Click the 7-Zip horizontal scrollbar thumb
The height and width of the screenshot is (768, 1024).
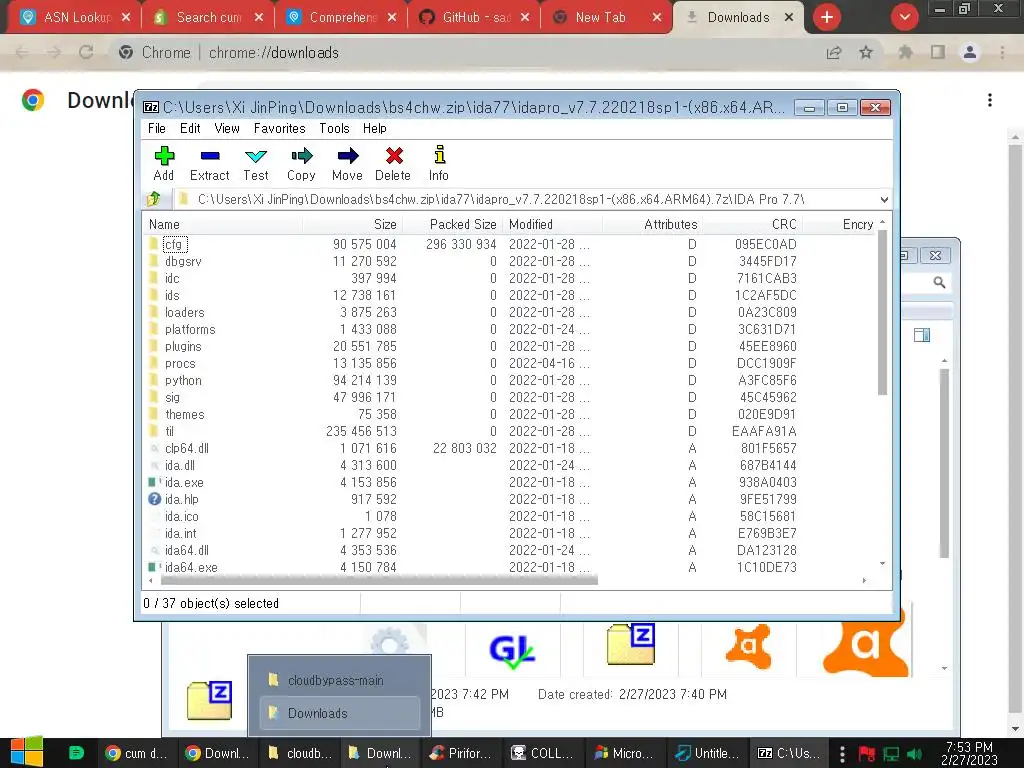click(x=379, y=580)
